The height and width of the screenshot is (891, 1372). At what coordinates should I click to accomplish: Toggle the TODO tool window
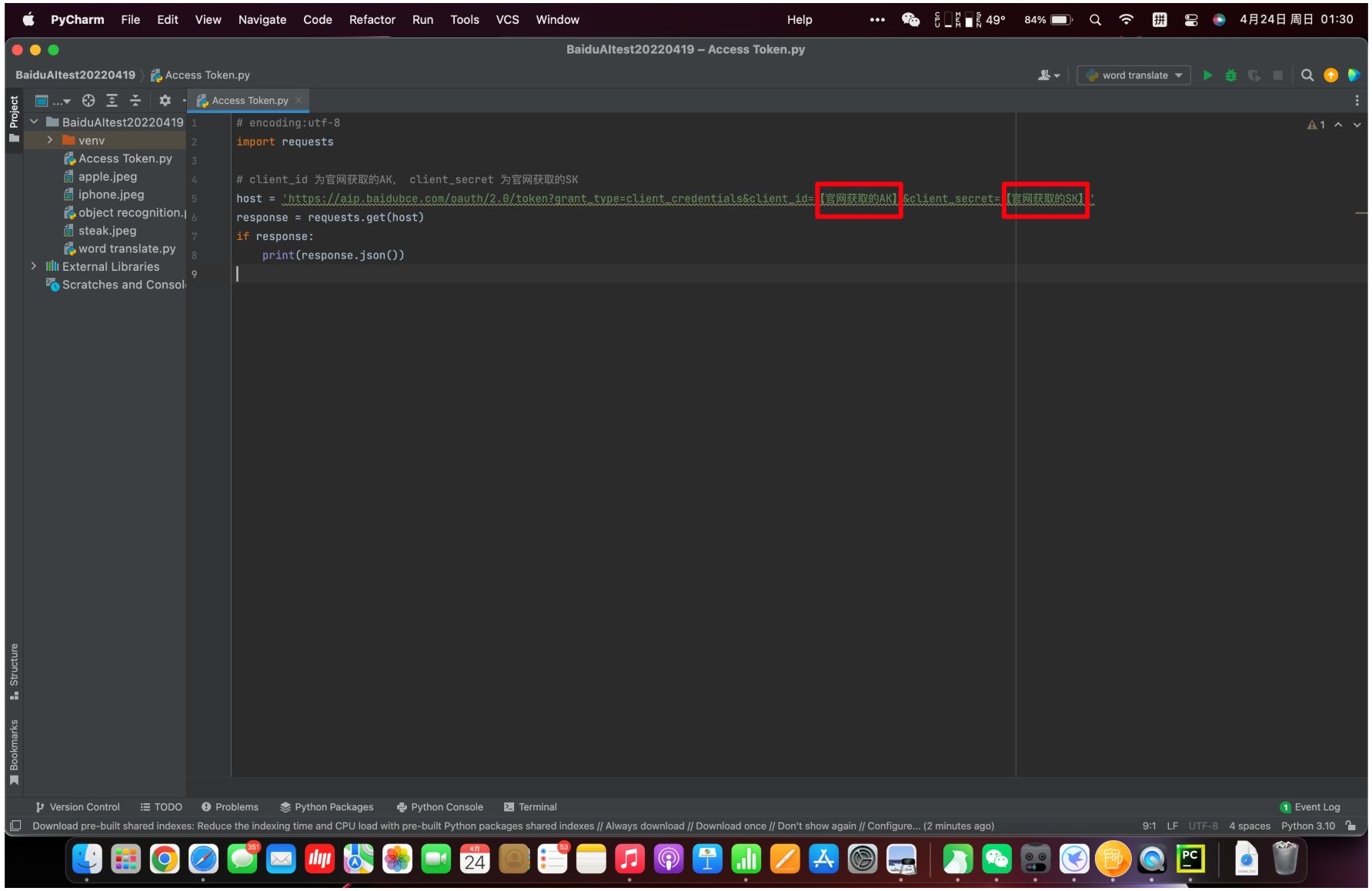tap(162, 807)
